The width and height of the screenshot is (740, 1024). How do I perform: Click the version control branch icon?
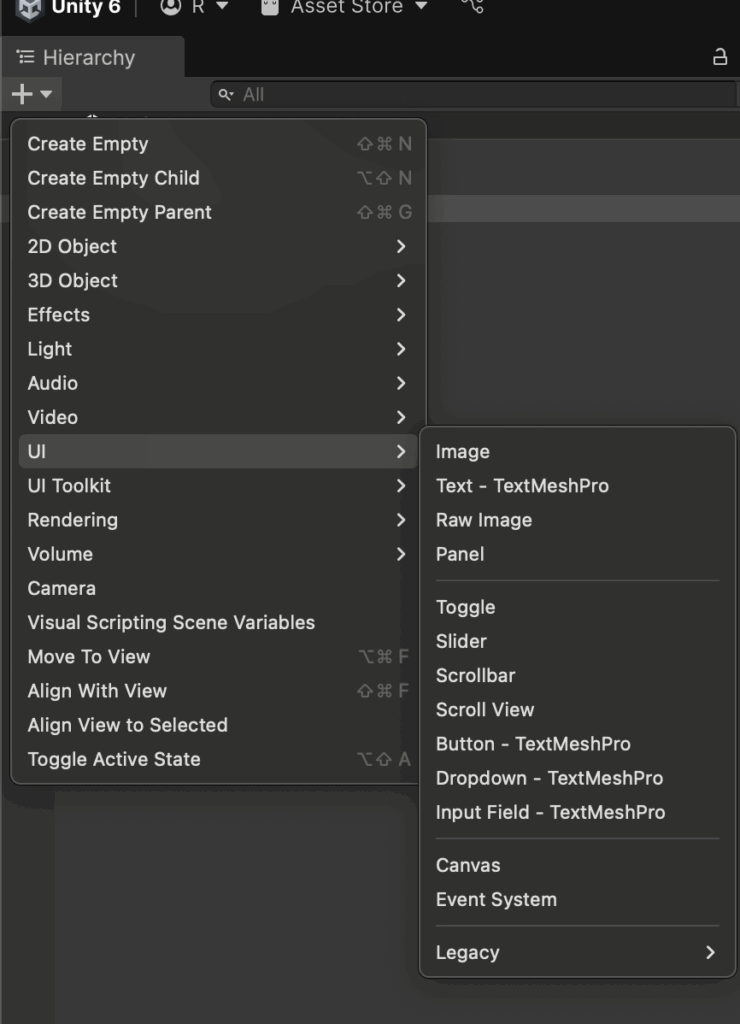click(473, 7)
